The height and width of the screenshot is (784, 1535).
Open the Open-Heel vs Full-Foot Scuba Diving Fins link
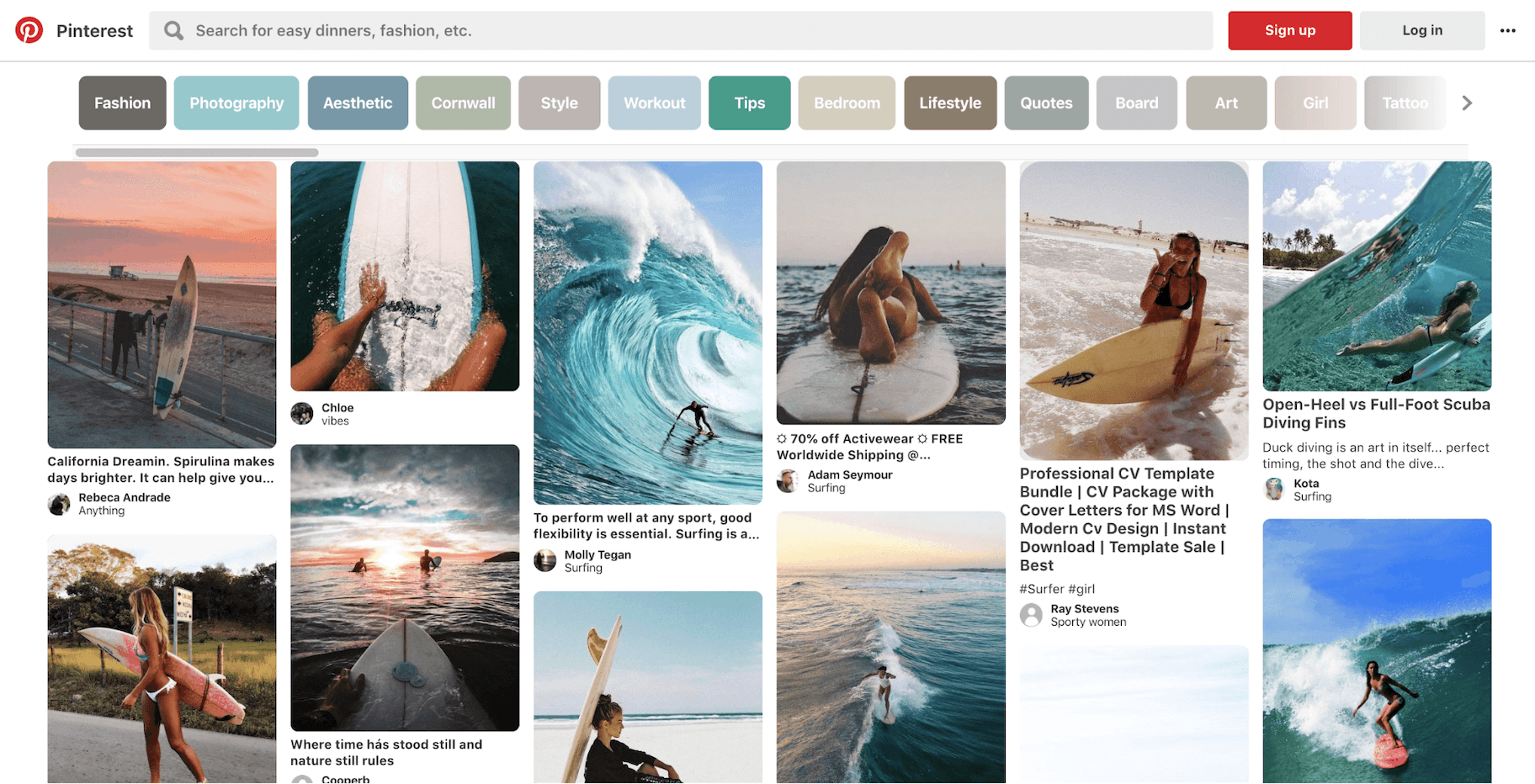pos(1376,413)
